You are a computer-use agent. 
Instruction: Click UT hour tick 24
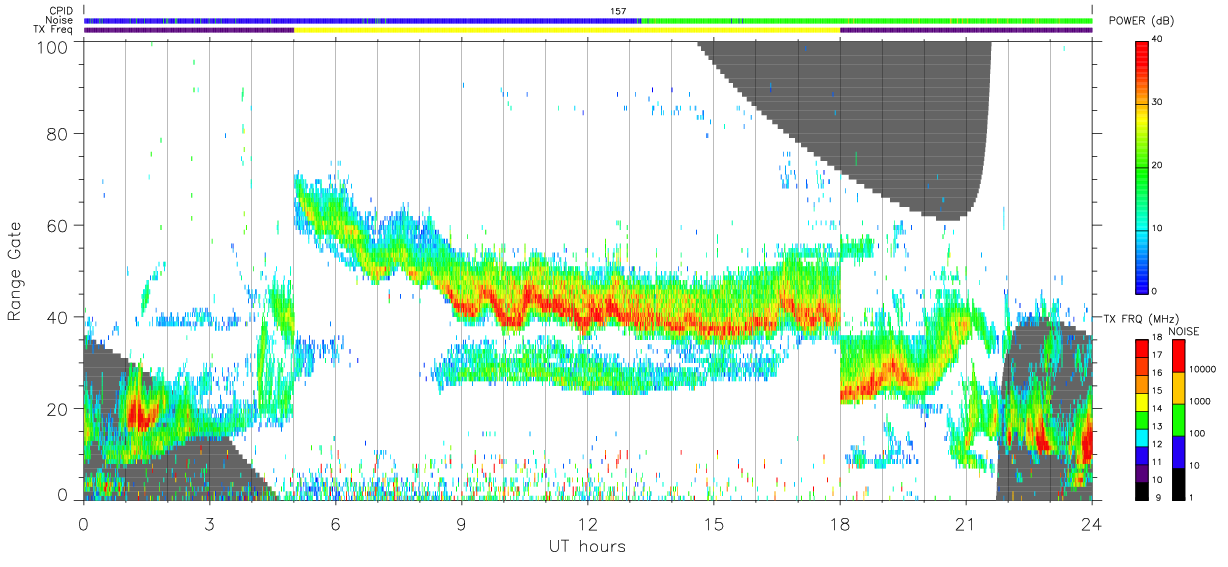click(x=1092, y=524)
